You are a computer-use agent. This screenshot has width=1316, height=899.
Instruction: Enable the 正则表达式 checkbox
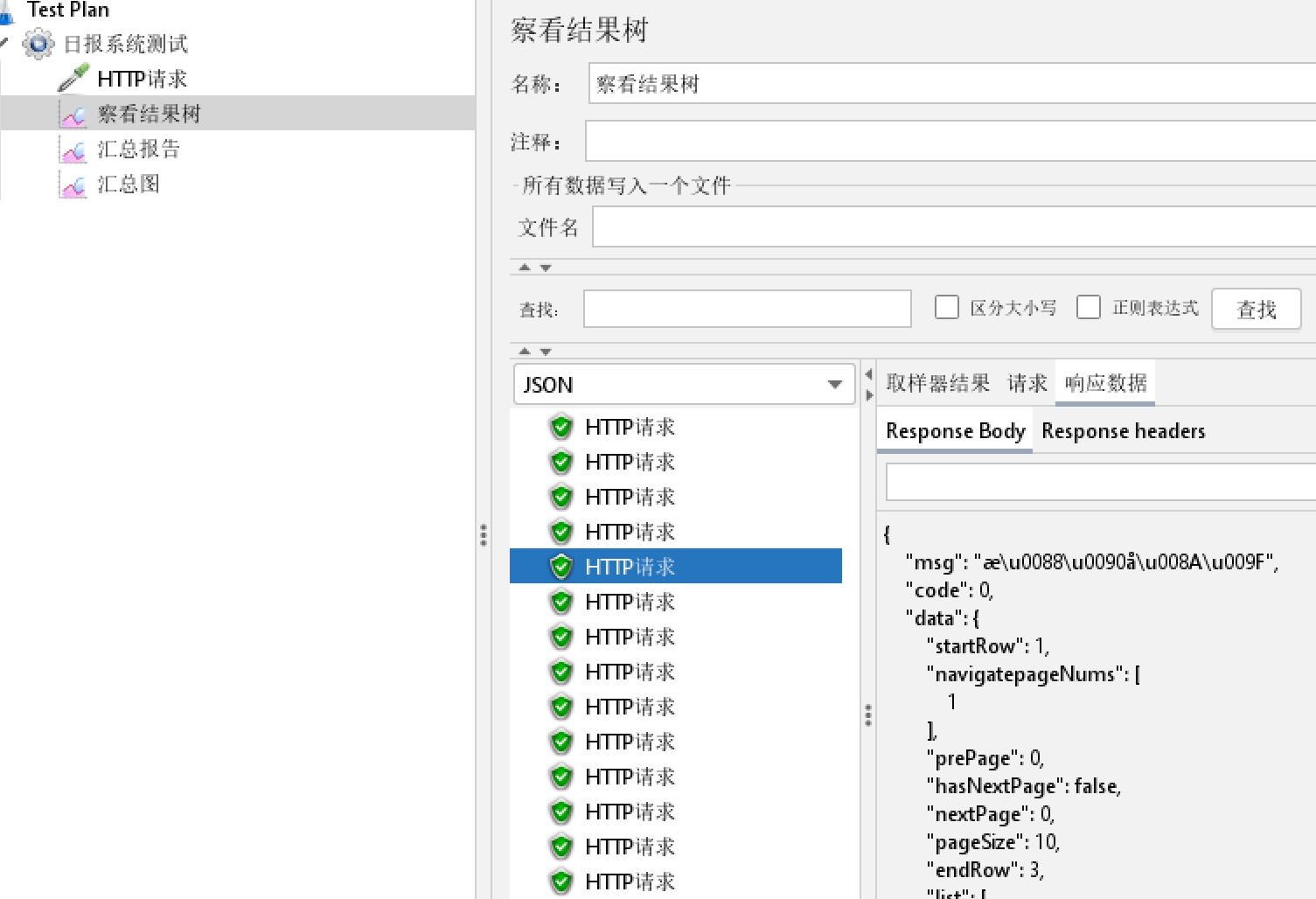pos(1089,307)
